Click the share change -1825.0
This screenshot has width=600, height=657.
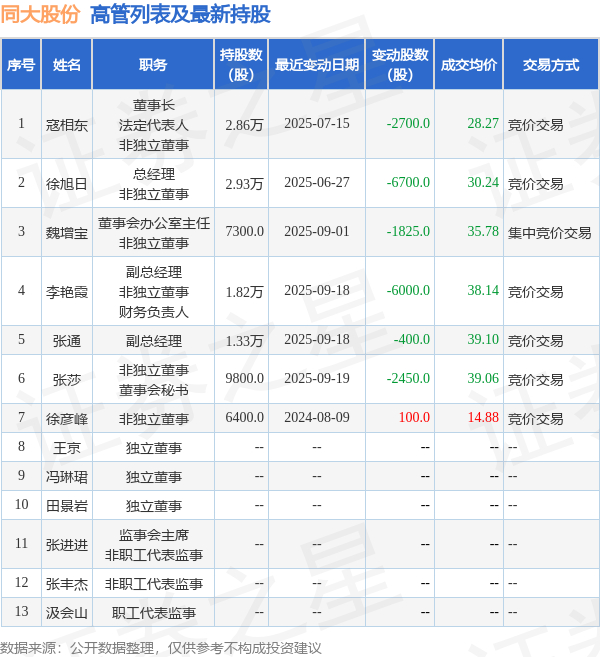(408, 231)
